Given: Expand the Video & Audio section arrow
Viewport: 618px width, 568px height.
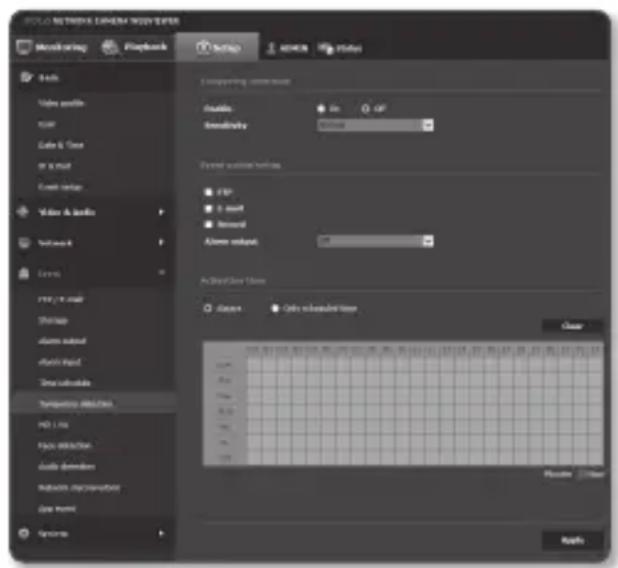Looking at the screenshot, I should coord(161,212).
